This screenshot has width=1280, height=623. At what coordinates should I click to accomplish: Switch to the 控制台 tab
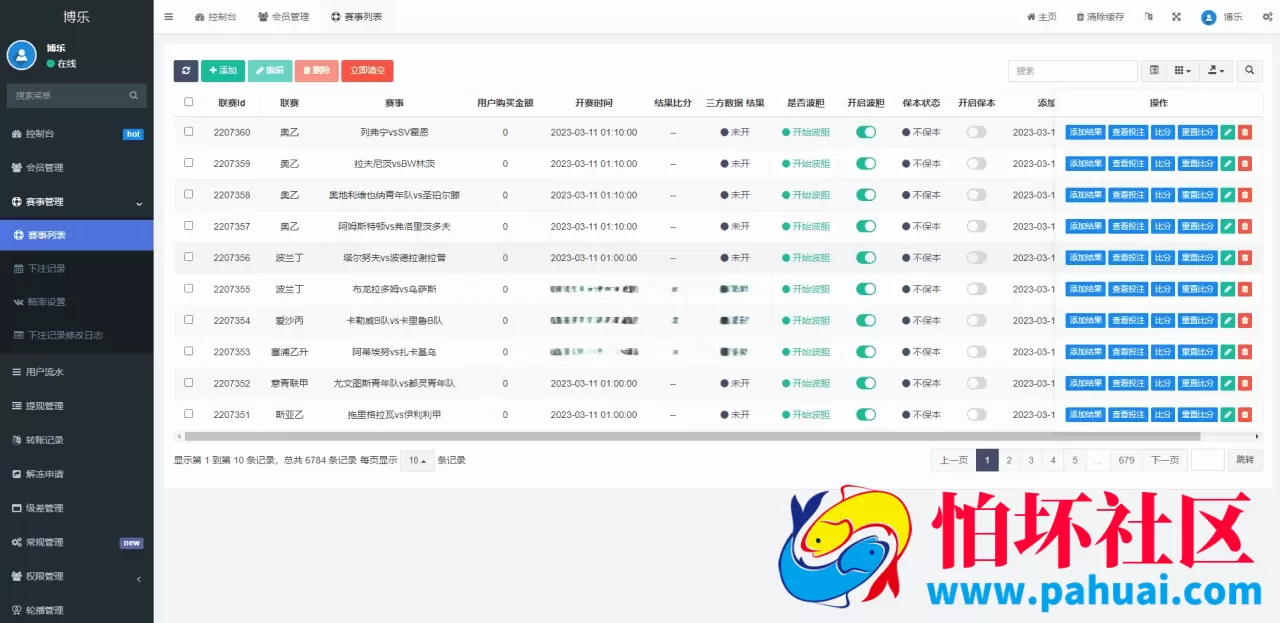[216, 17]
